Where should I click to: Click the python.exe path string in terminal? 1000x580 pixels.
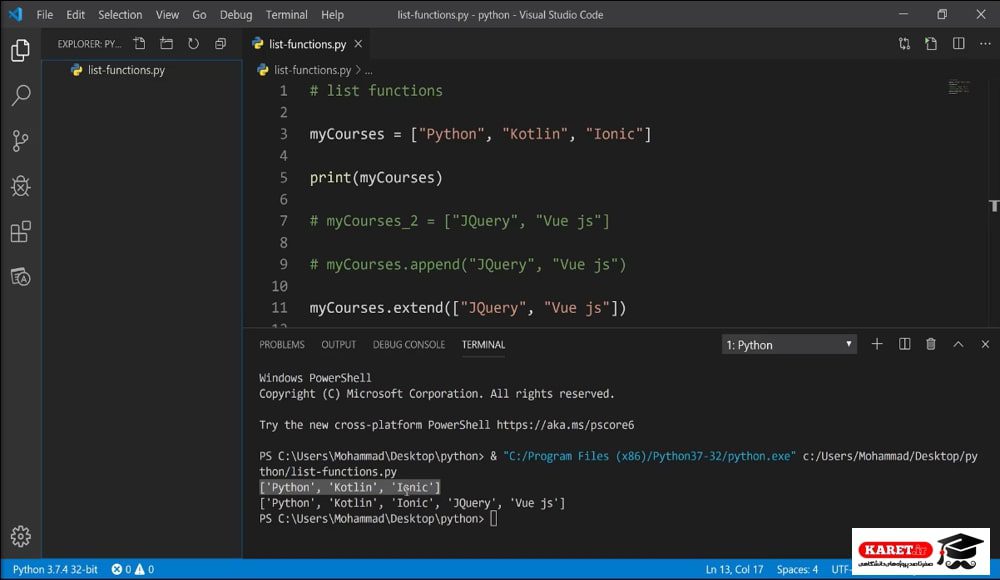pos(649,456)
